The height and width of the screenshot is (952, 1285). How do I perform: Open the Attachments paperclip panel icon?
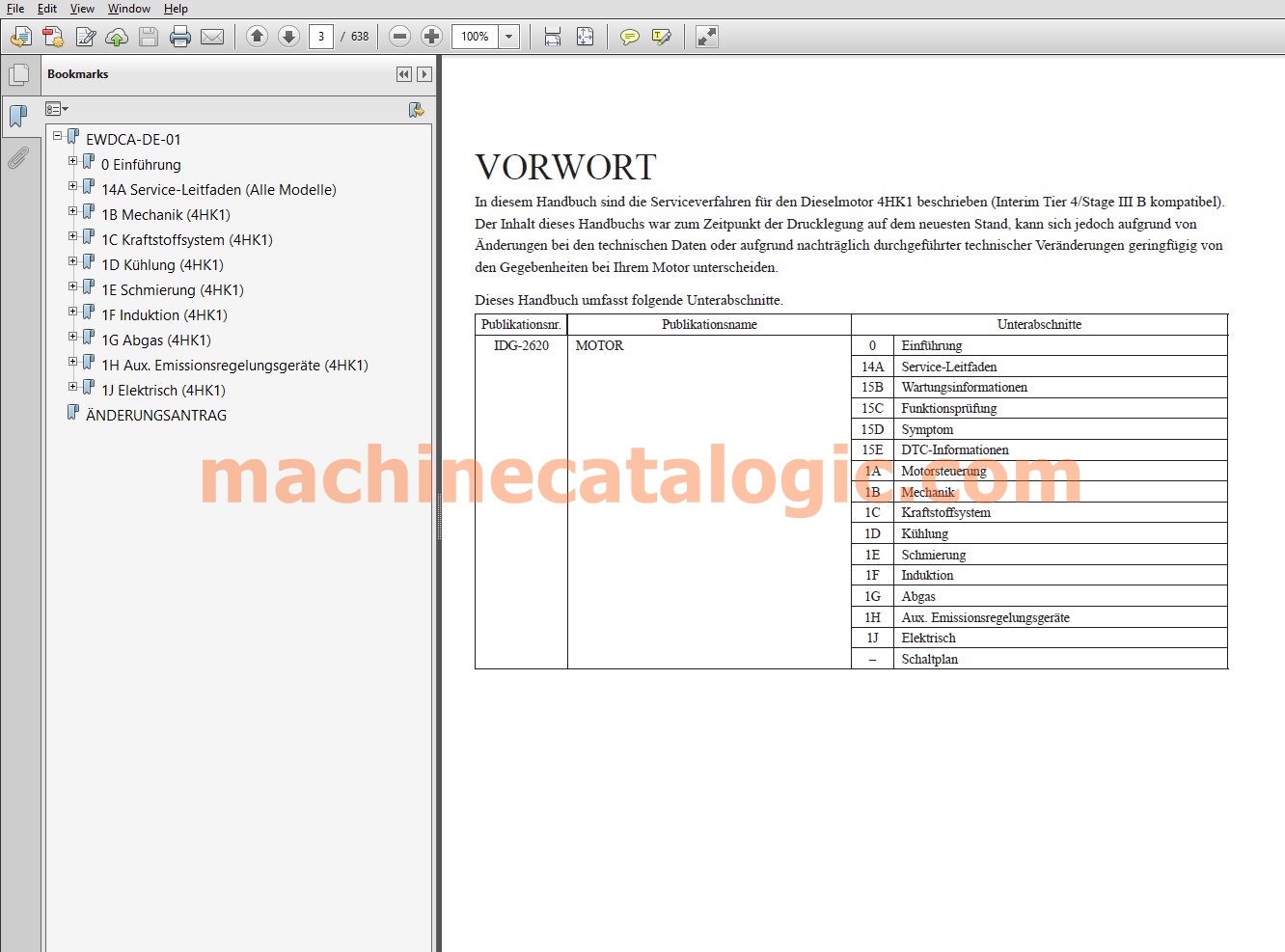(18, 158)
